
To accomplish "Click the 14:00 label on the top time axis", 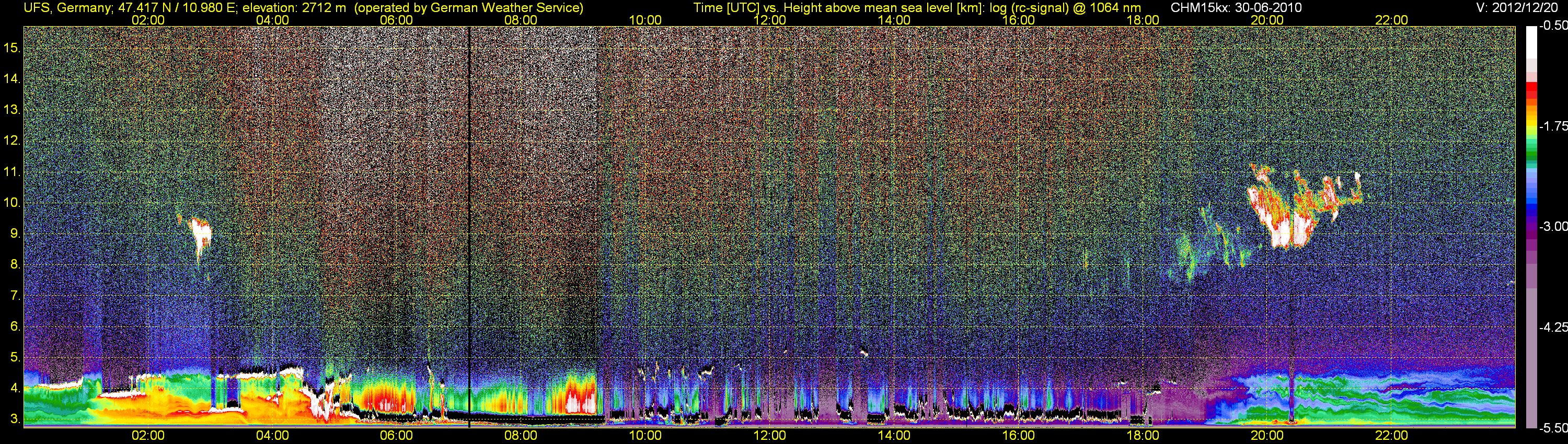I will [894, 20].
